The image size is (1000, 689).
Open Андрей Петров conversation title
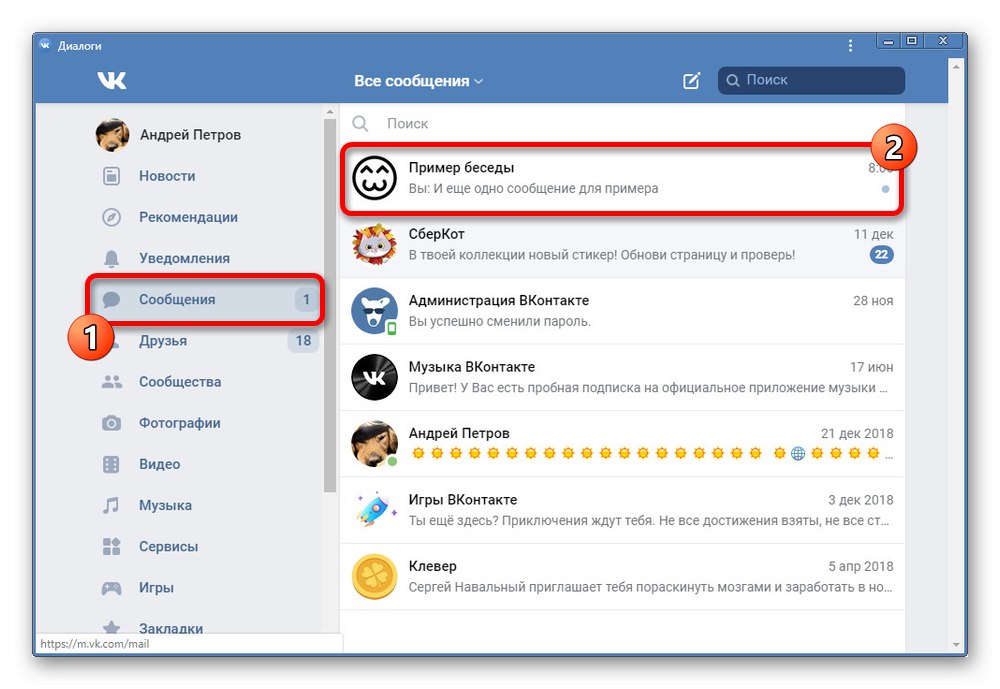459,433
